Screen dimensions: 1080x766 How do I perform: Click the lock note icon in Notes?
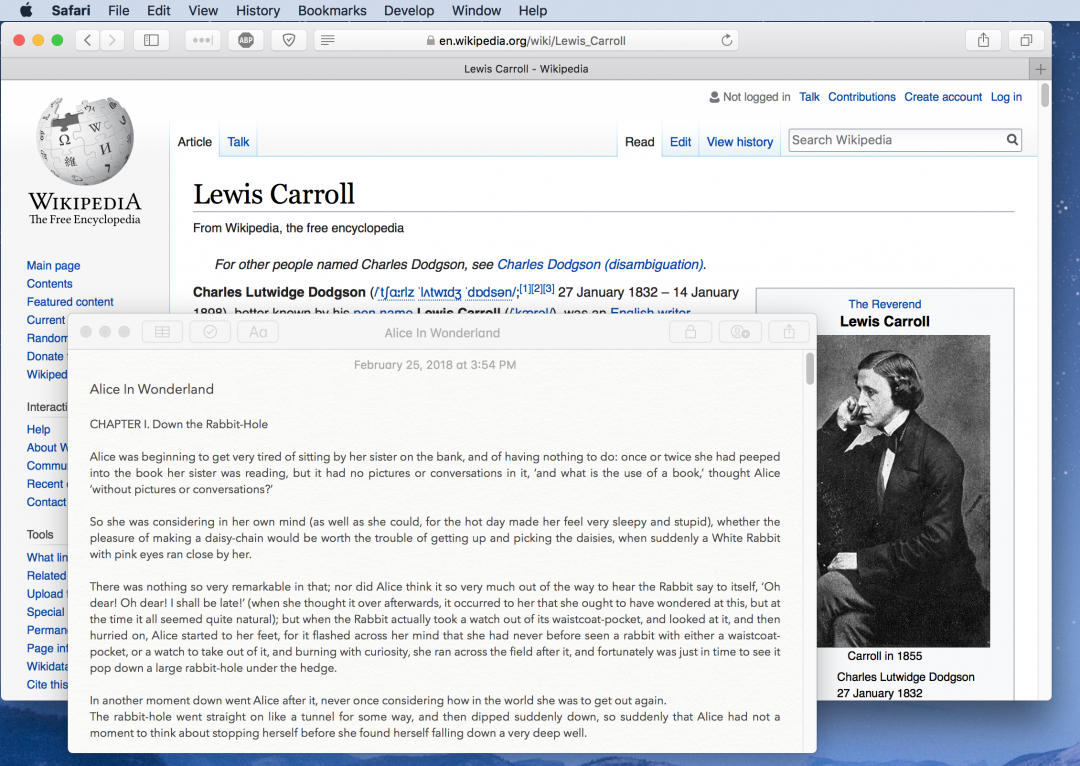click(690, 332)
